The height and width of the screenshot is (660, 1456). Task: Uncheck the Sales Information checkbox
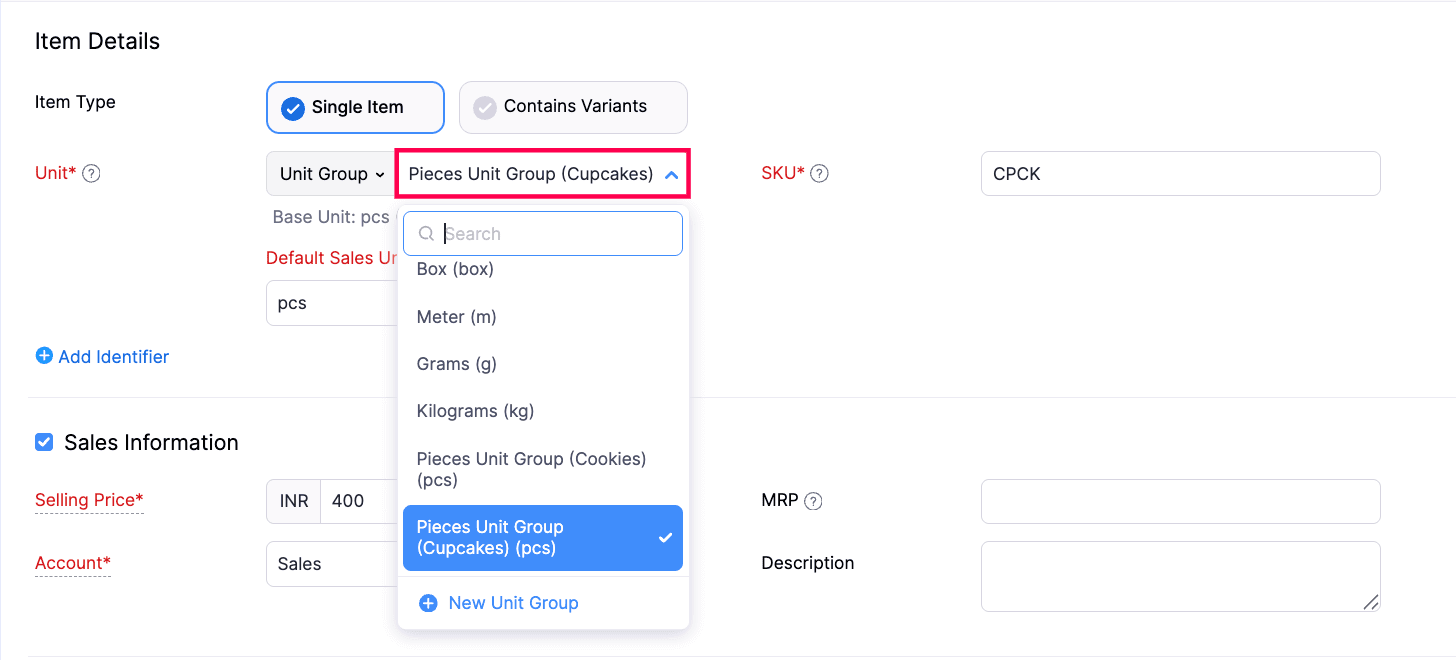pos(44,441)
